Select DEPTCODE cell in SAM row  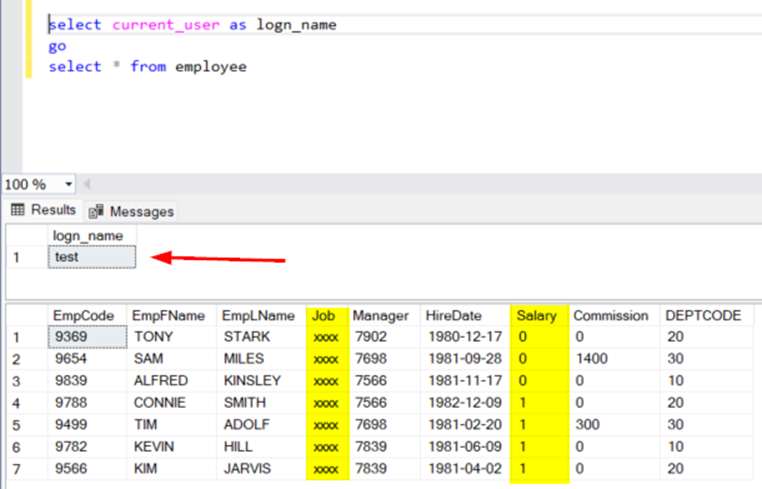pos(707,359)
